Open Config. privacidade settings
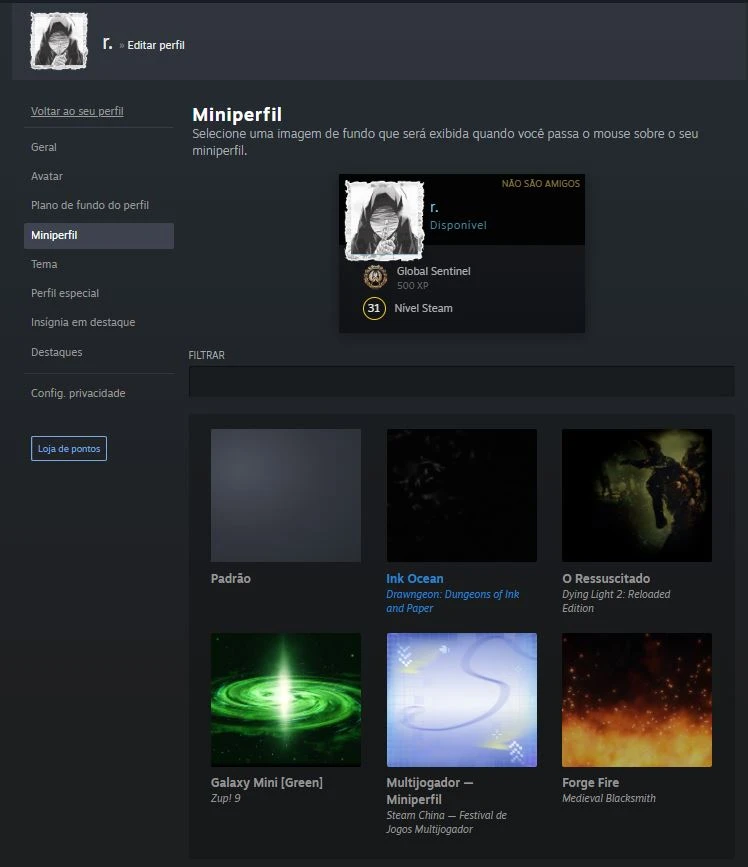The image size is (748, 867). (78, 393)
